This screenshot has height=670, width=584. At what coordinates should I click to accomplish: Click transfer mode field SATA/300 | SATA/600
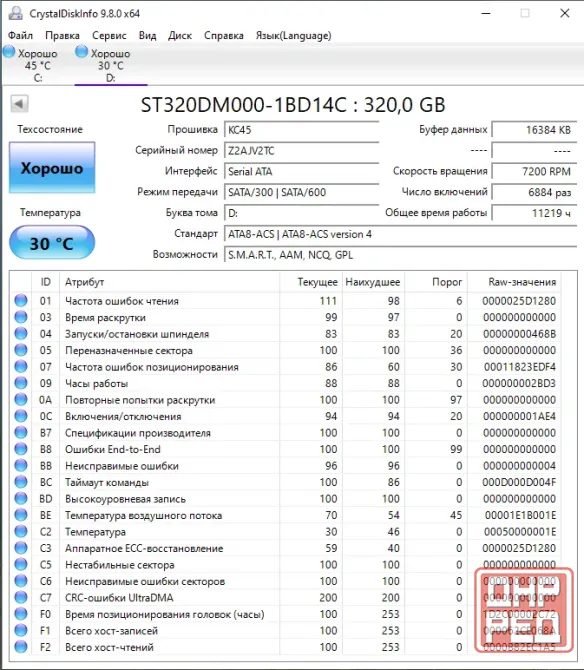click(x=302, y=192)
